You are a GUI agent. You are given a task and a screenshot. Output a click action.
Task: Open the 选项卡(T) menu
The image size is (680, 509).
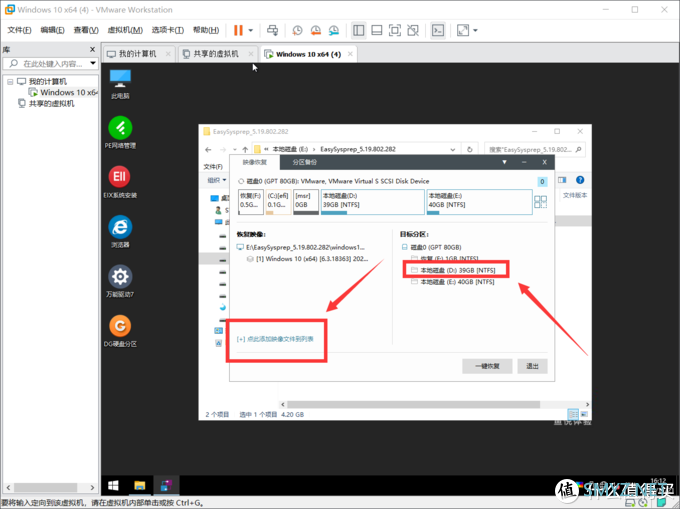coord(168,30)
